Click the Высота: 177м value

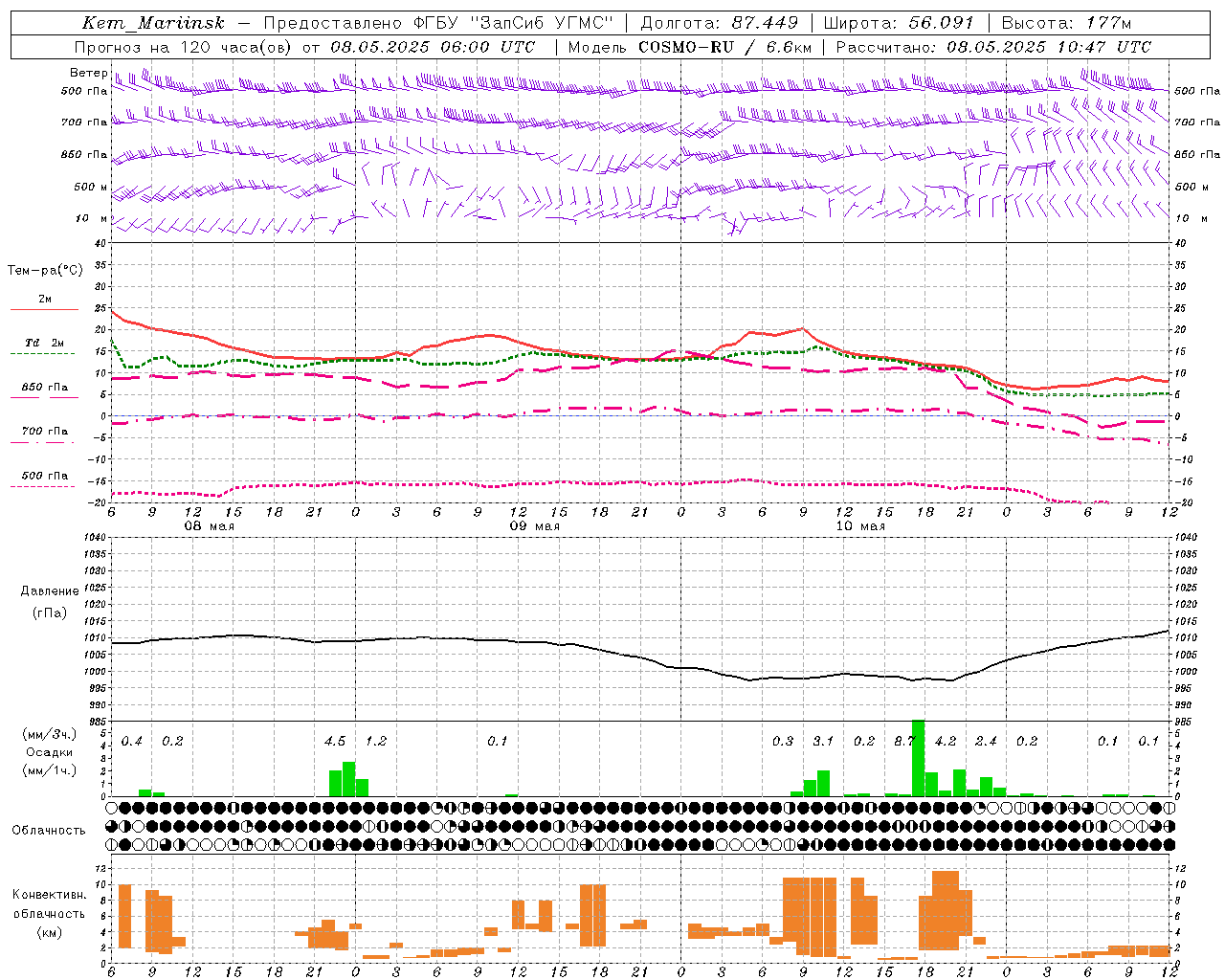click(x=1066, y=23)
